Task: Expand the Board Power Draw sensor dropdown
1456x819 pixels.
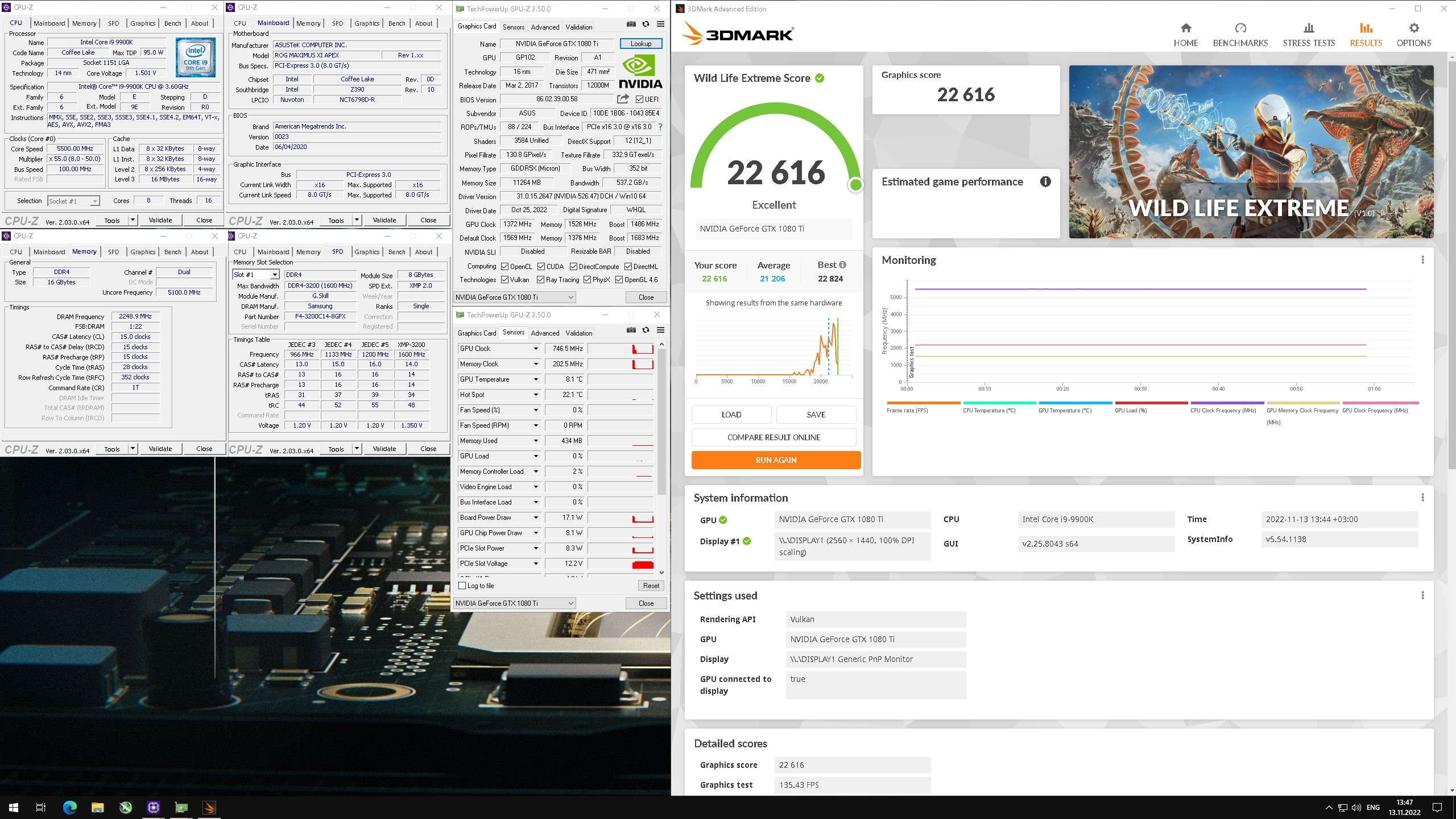Action: (535, 517)
